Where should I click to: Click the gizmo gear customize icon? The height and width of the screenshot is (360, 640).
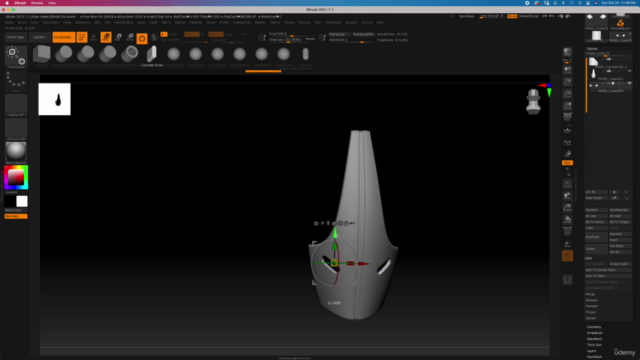pos(316,223)
